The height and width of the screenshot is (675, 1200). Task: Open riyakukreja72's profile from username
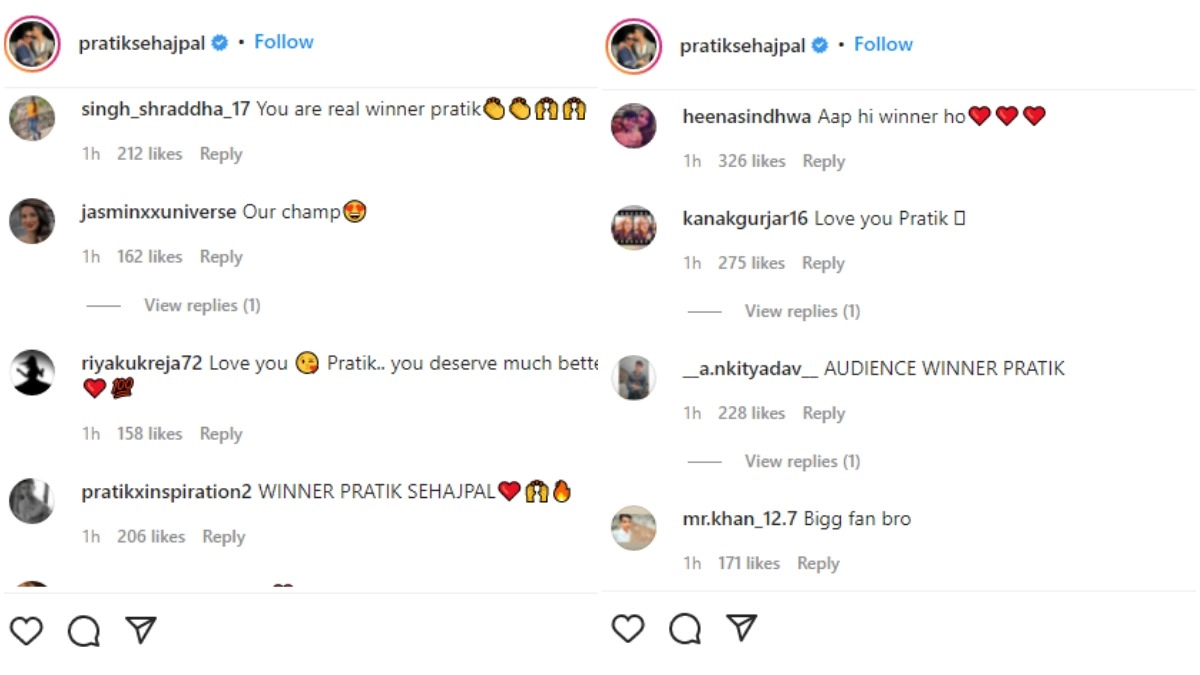pyautogui.click(x=141, y=363)
